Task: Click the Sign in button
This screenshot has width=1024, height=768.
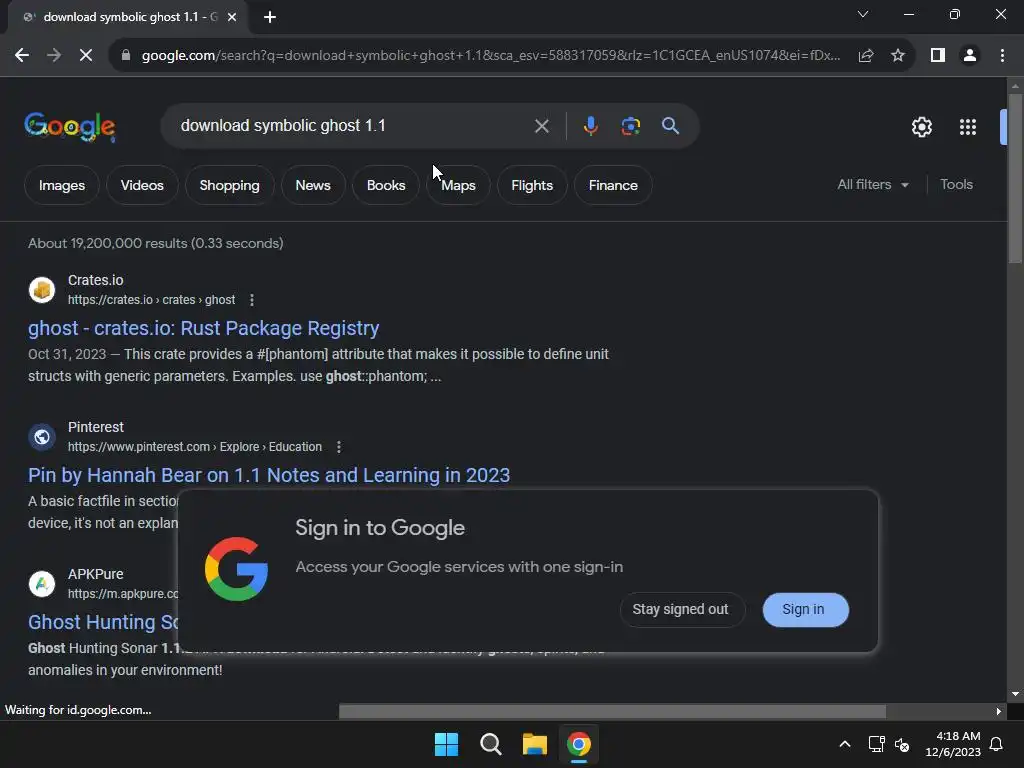Action: click(x=805, y=609)
